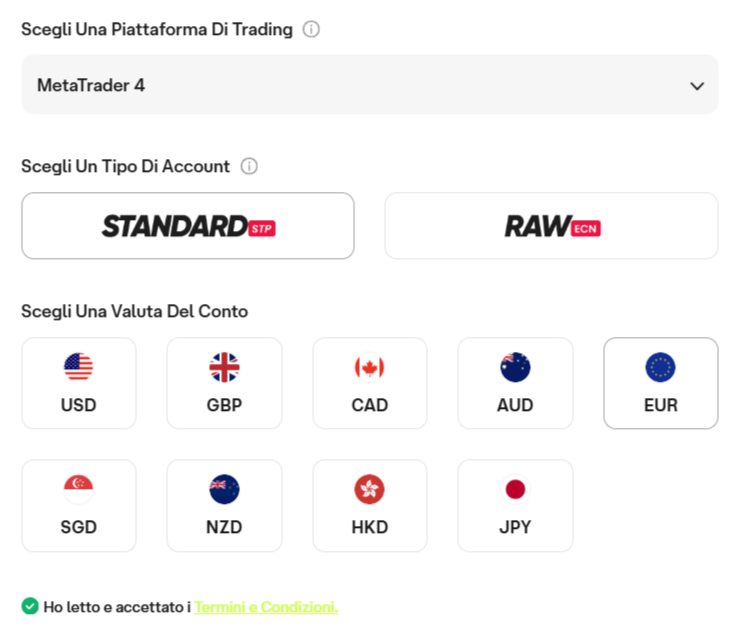Choose the British flag GBP currency
Viewport: 734px width, 639px height.
click(x=224, y=383)
